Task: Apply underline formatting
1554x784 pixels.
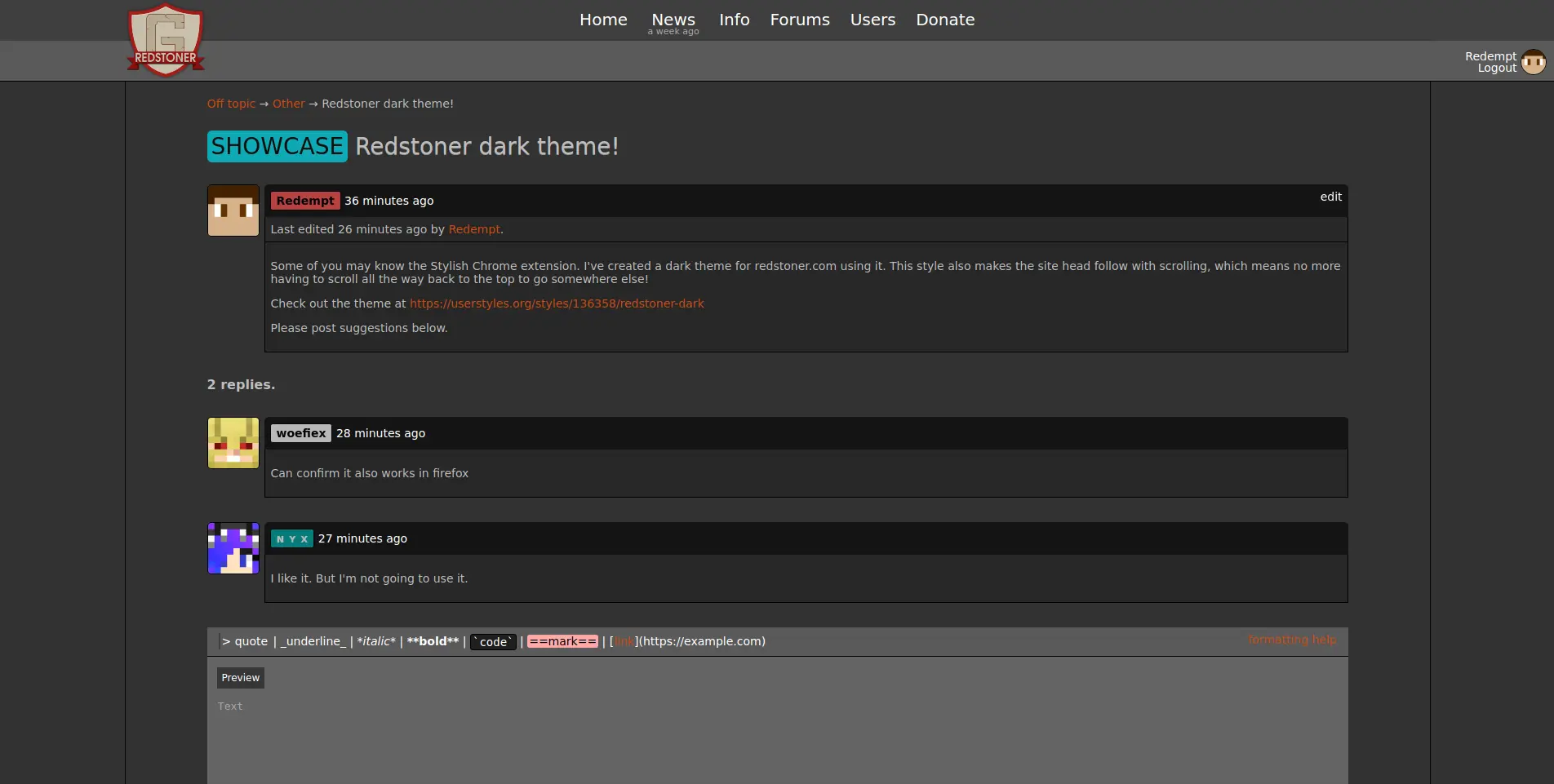Action: pyautogui.click(x=313, y=641)
